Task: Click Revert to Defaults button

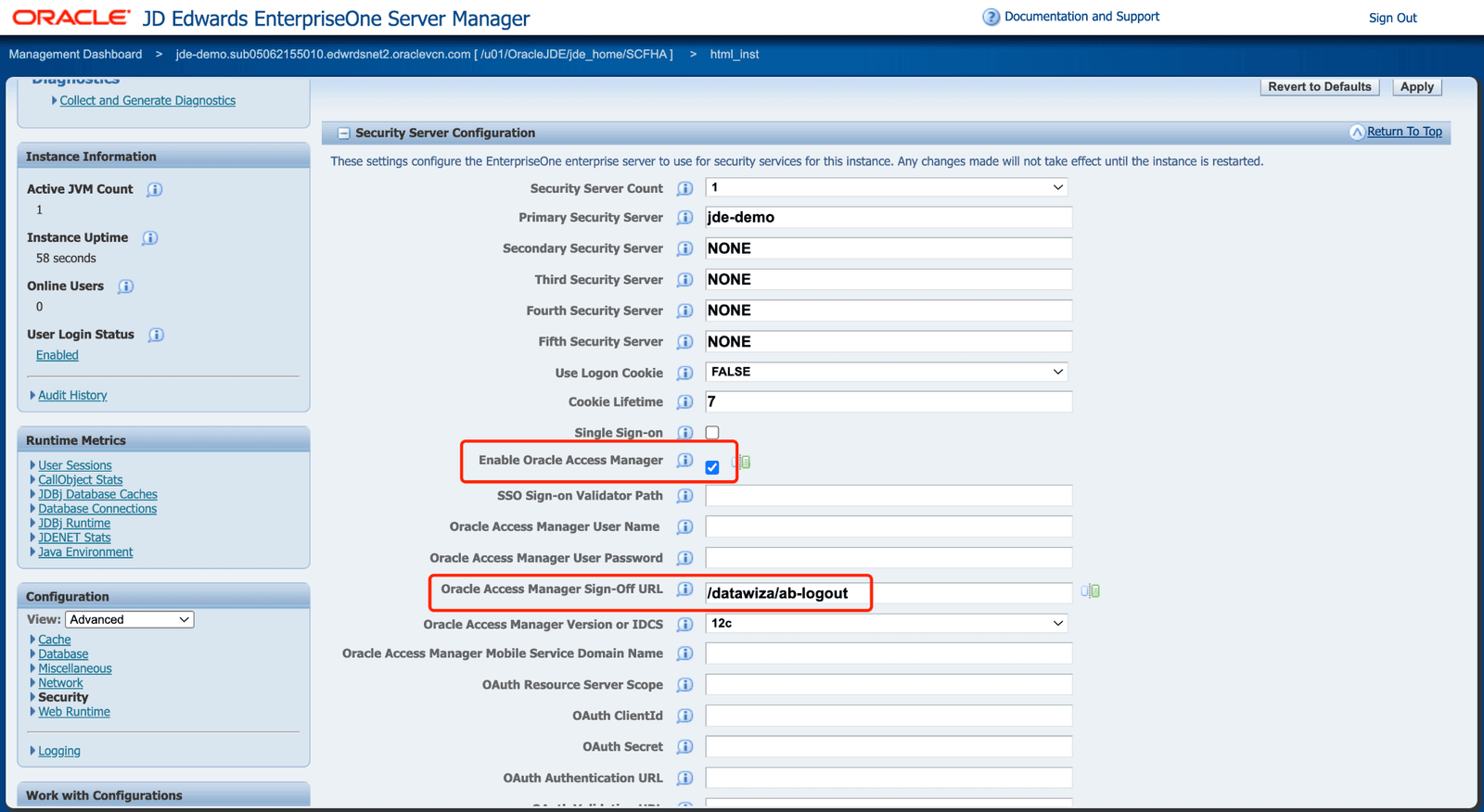Action: pyautogui.click(x=1320, y=87)
